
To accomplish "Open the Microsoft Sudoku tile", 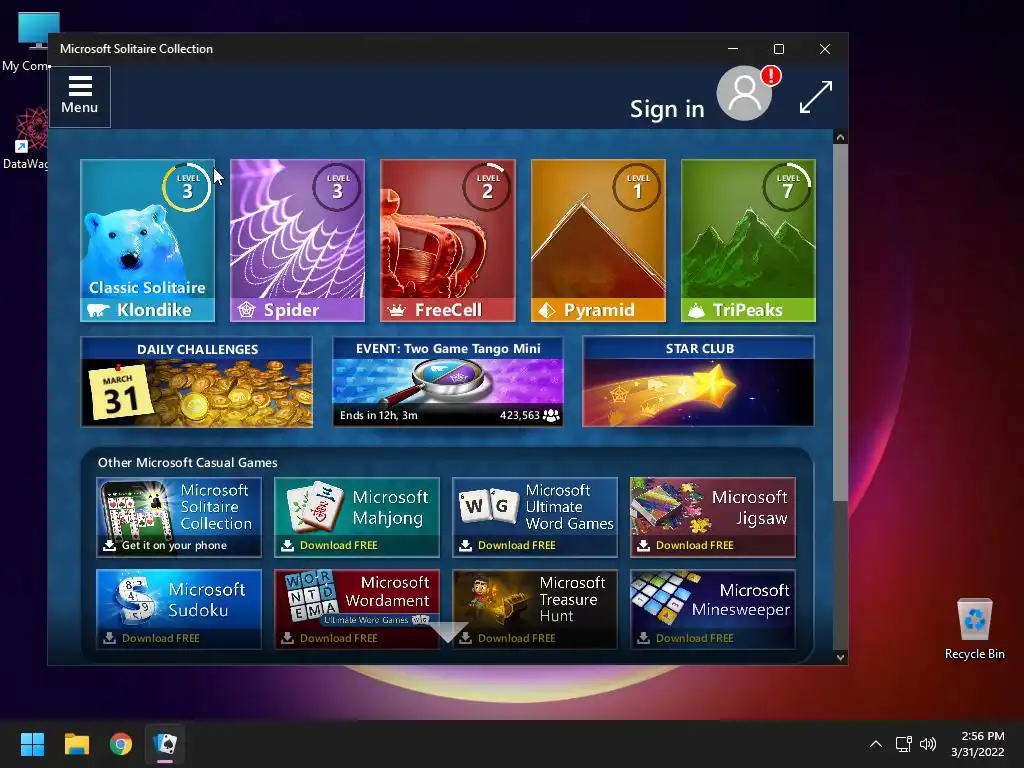I will pyautogui.click(x=179, y=609).
